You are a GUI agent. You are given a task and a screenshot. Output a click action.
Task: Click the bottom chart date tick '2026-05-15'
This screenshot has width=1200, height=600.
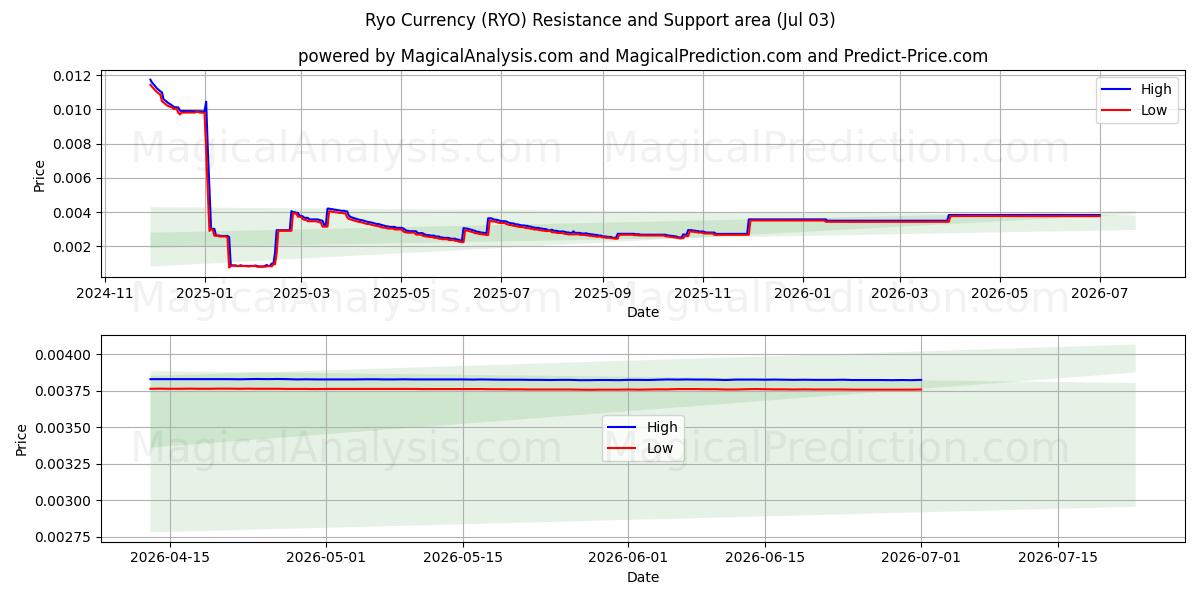[x=463, y=559]
